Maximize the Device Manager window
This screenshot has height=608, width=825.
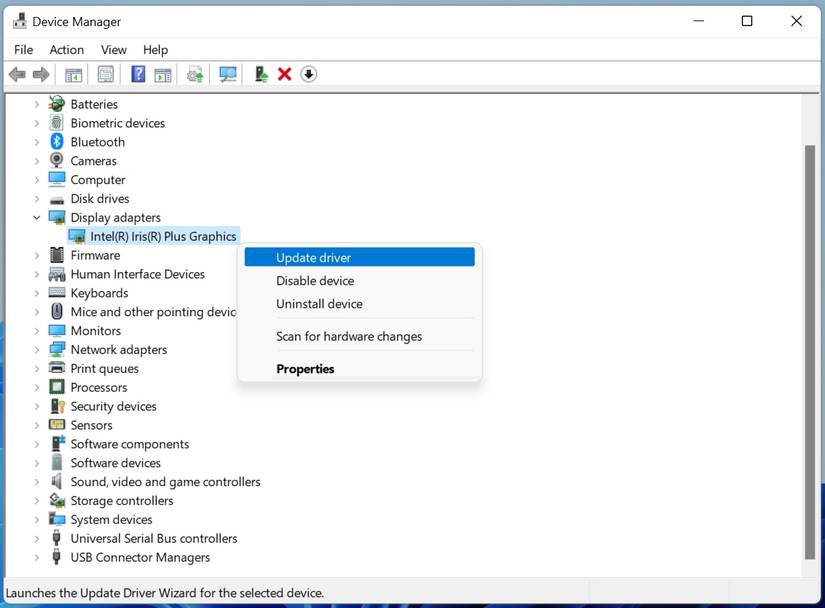tap(747, 21)
